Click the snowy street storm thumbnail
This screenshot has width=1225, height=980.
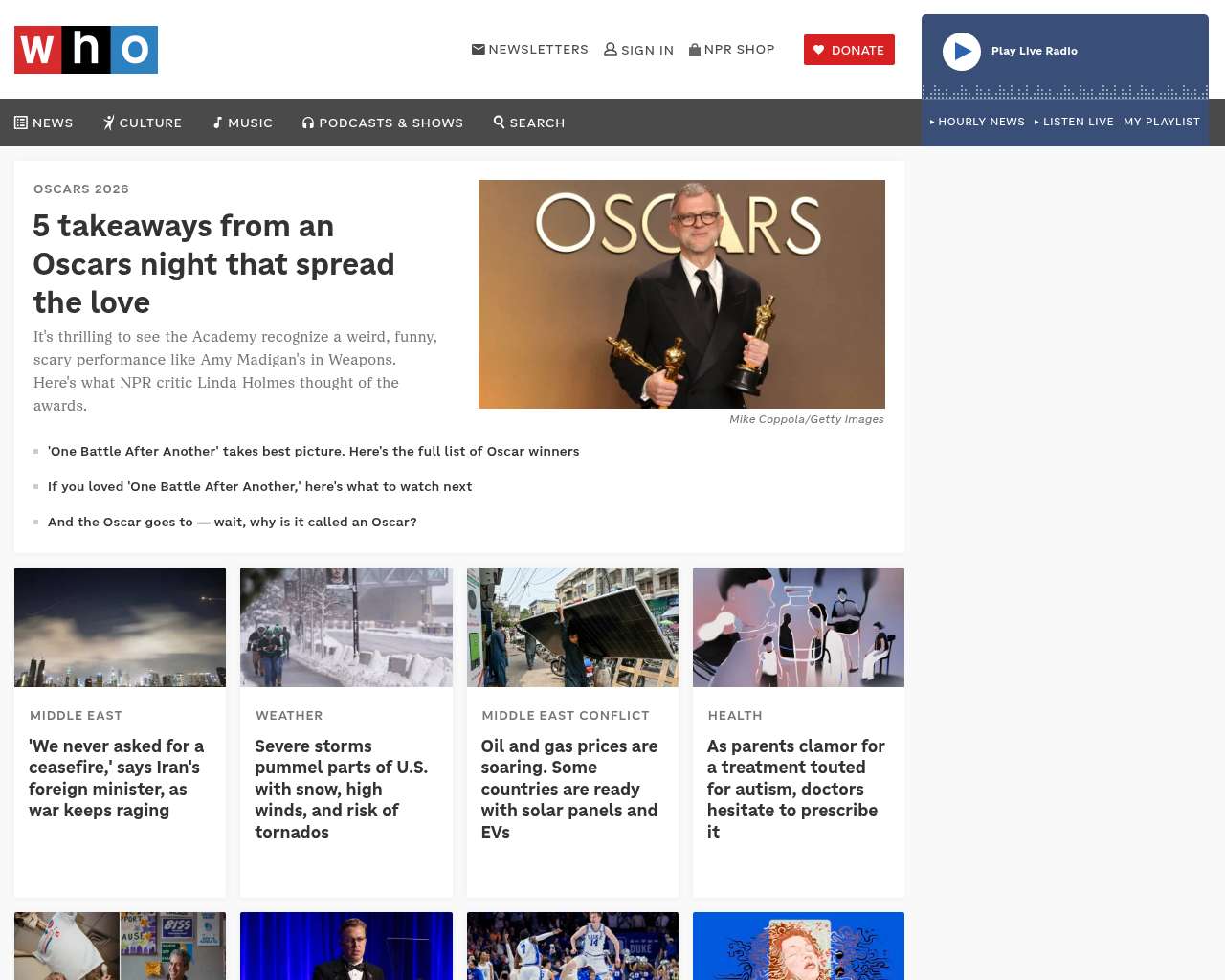click(x=346, y=627)
